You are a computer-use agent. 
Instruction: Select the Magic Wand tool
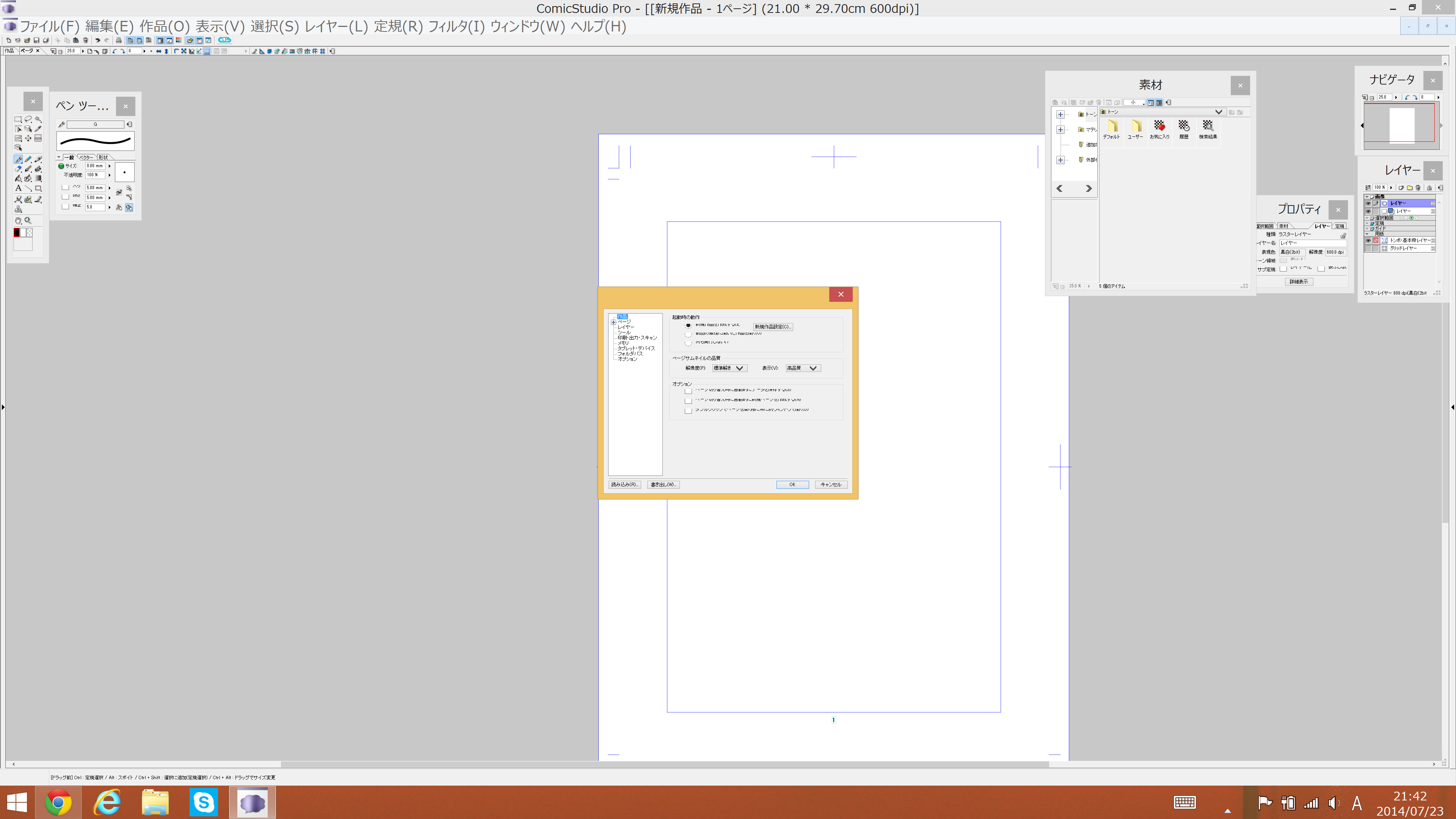tap(38, 119)
